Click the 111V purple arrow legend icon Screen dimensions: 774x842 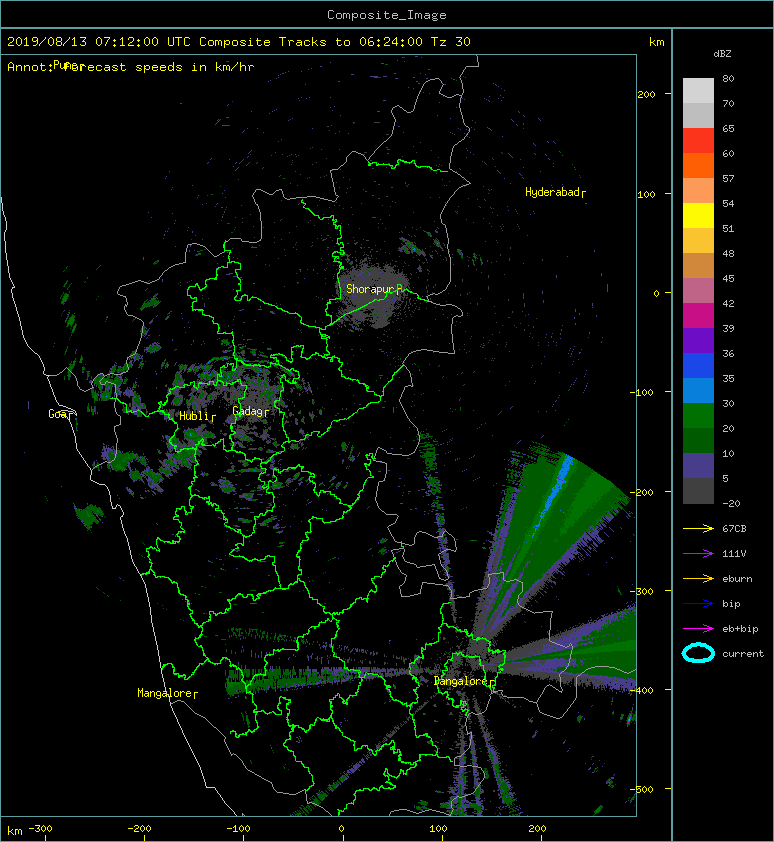coord(698,554)
